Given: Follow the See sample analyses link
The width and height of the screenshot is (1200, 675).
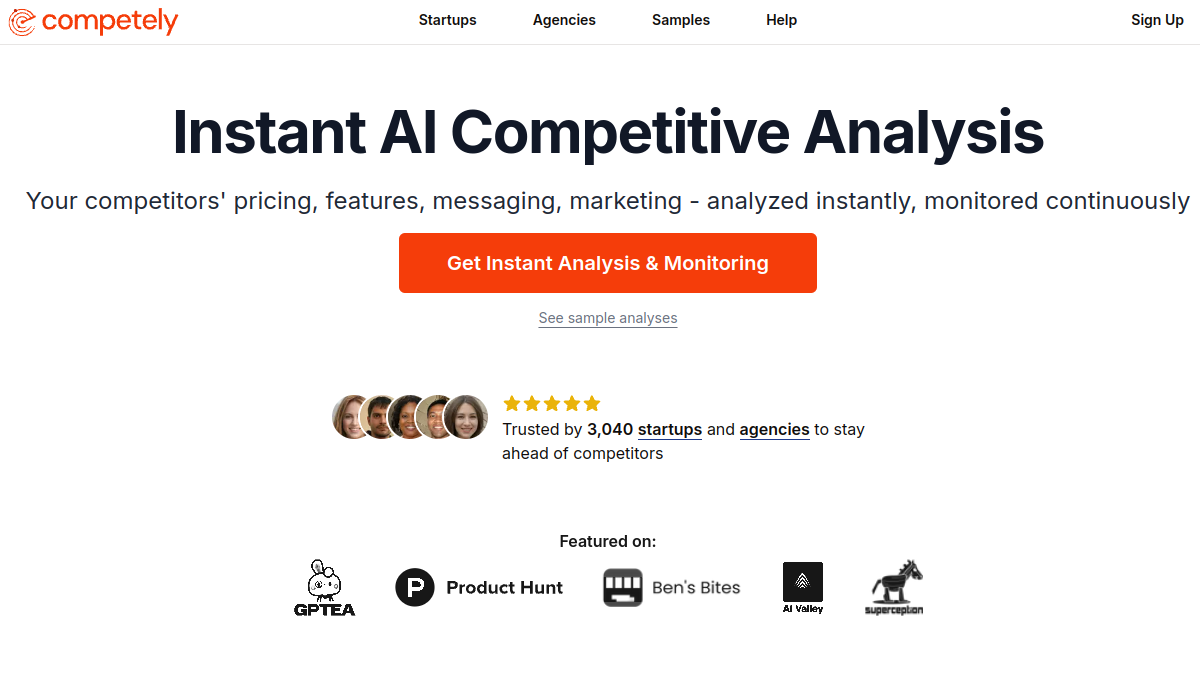Looking at the screenshot, I should (x=608, y=318).
